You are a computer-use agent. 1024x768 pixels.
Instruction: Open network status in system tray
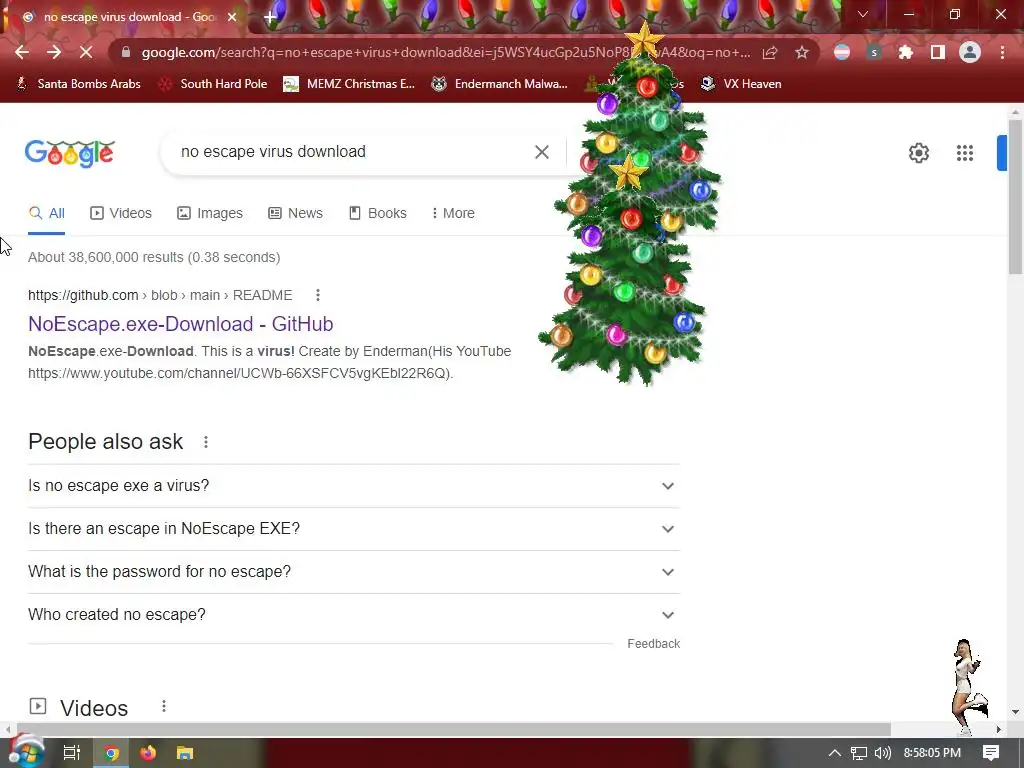(x=859, y=753)
